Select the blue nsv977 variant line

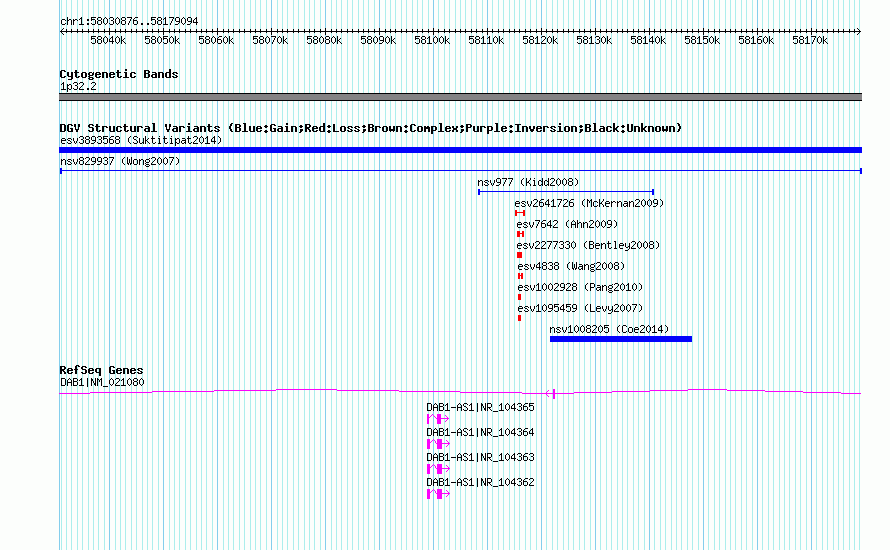[566, 192]
